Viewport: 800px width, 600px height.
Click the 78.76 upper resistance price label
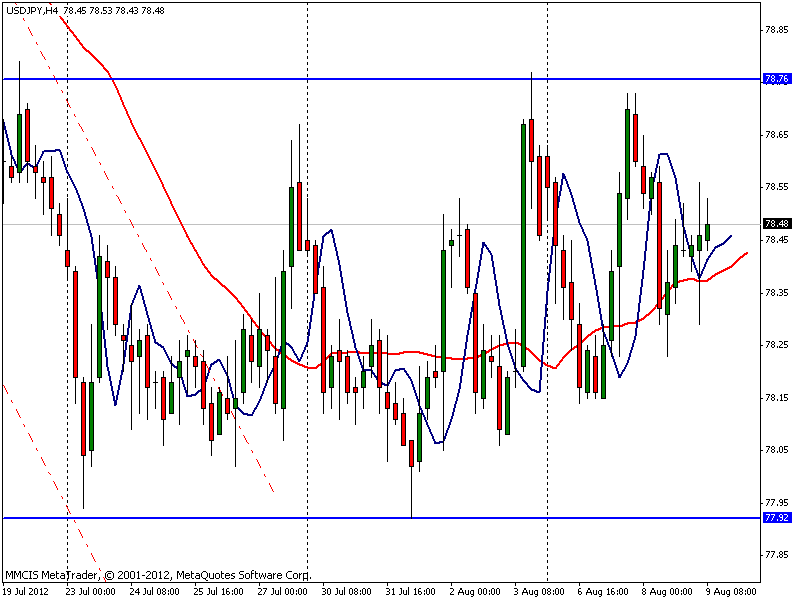click(776, 79)
